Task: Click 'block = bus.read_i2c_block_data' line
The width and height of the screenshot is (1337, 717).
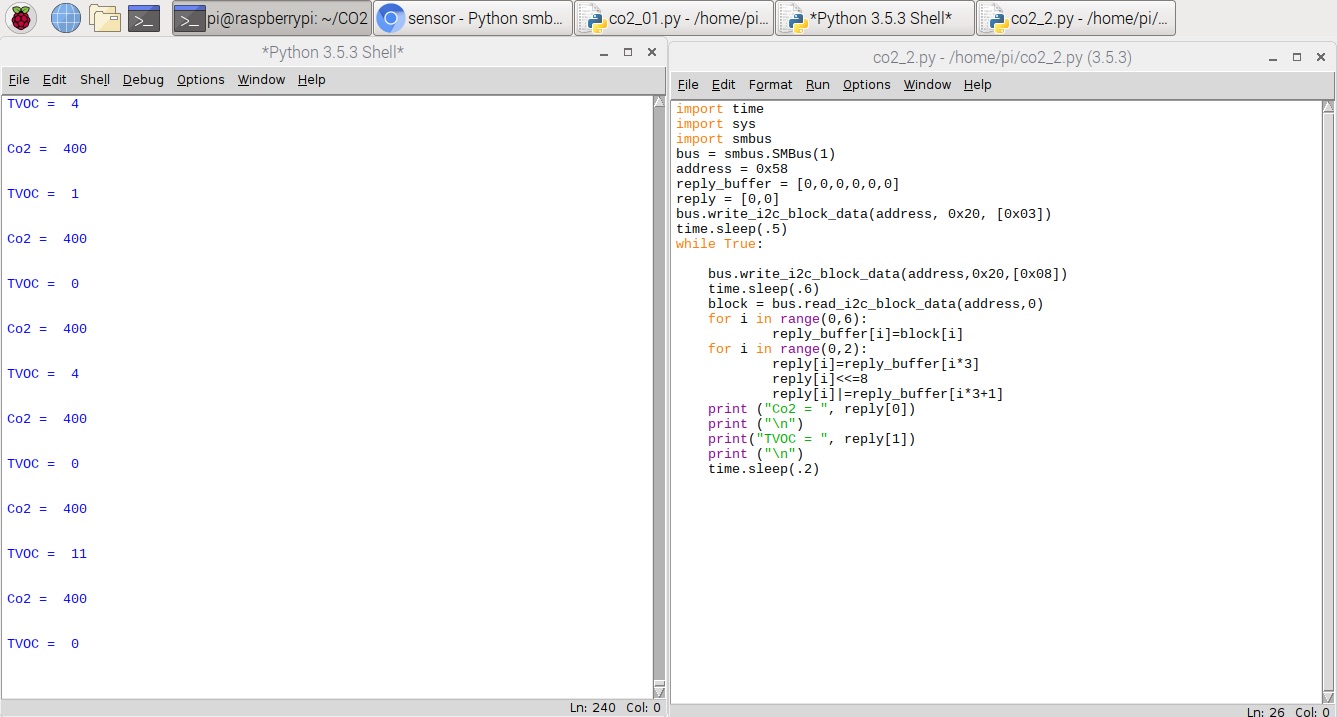Action: pos(876,304)
